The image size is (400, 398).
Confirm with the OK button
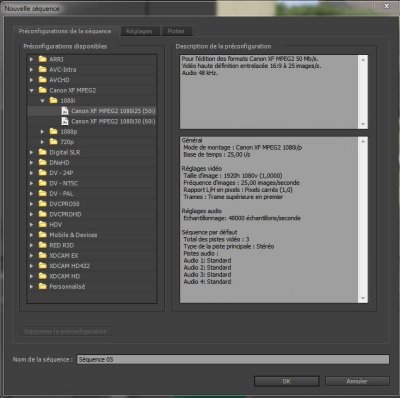287,381
